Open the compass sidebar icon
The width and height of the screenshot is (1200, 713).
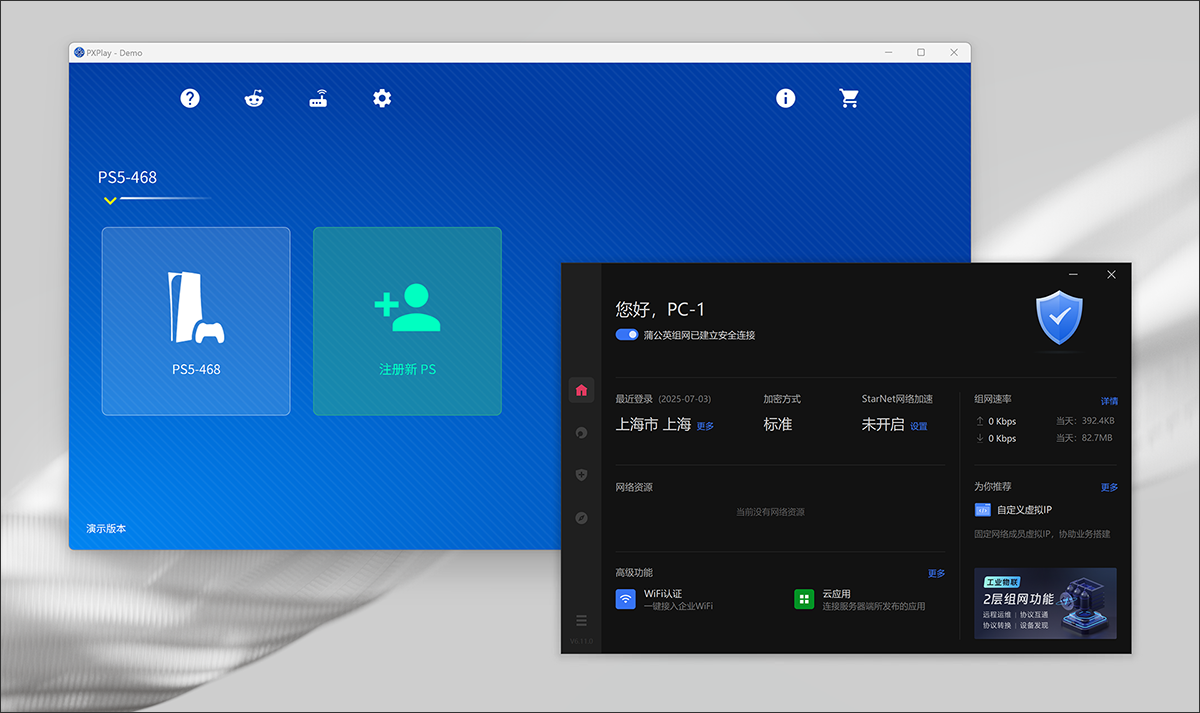tap(581, 518)
